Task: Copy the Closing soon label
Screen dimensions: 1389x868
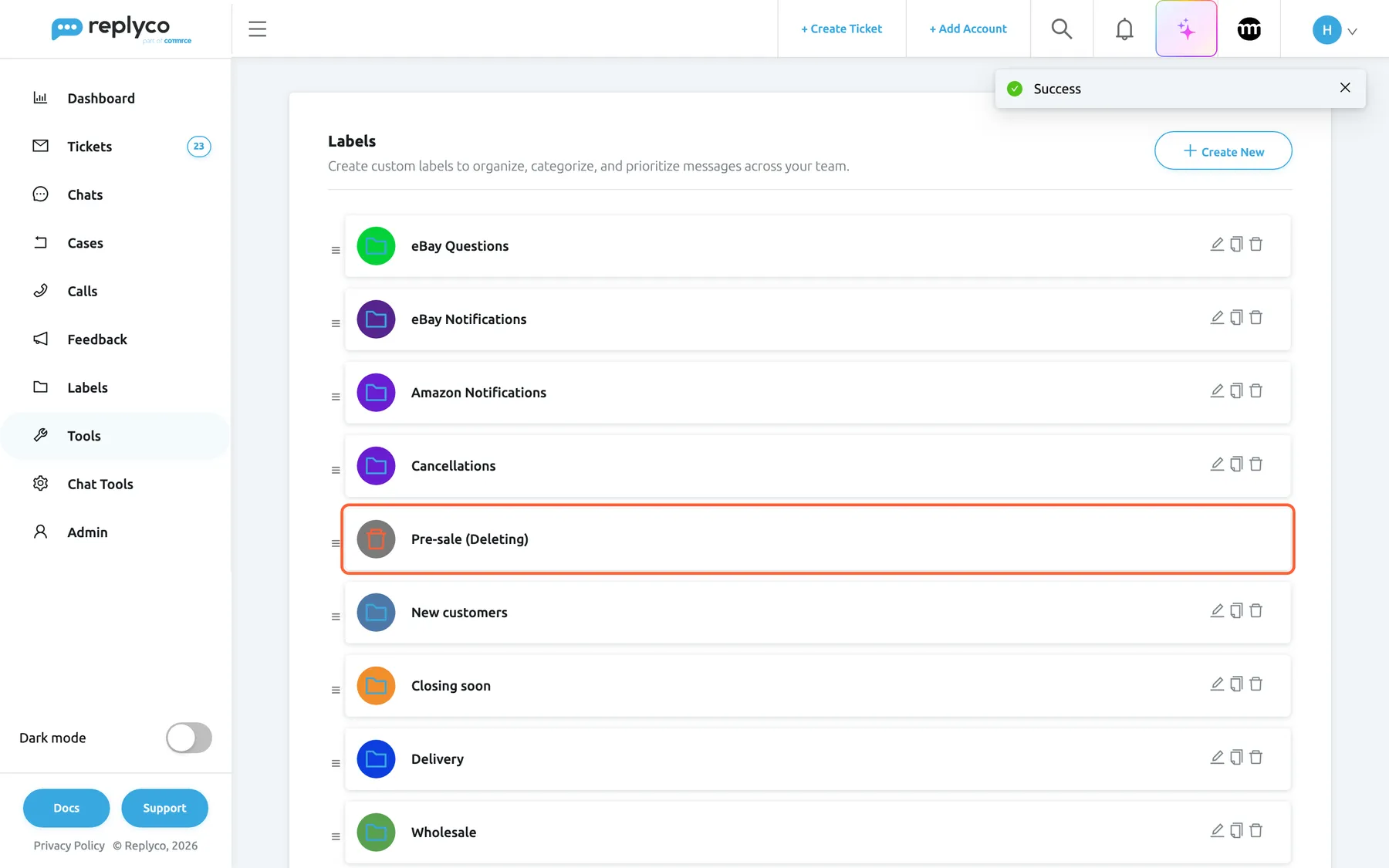Action: [x=1236, y=684]
